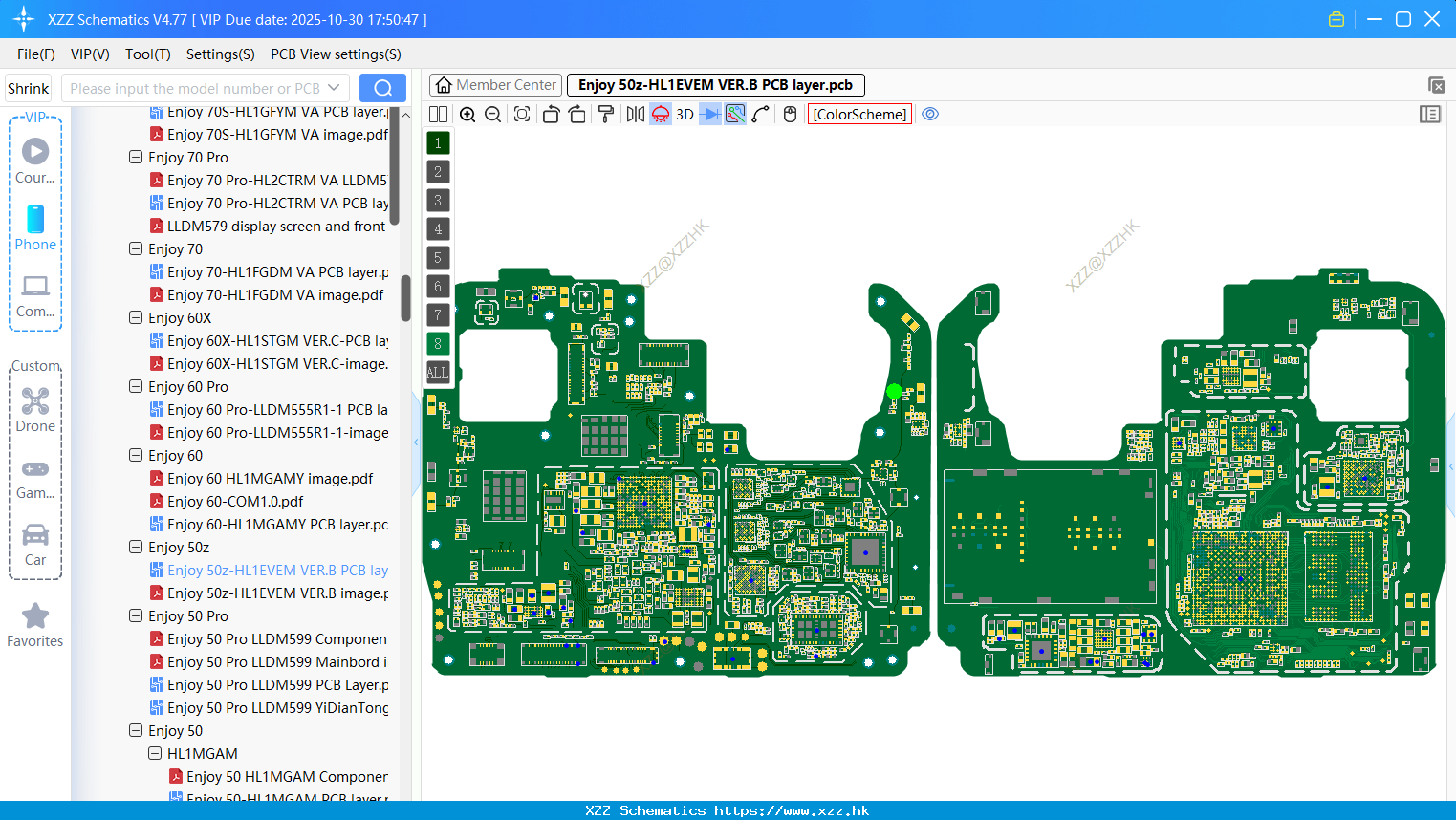
Task: Open Favorites
Action: click(x=35, y=626)
